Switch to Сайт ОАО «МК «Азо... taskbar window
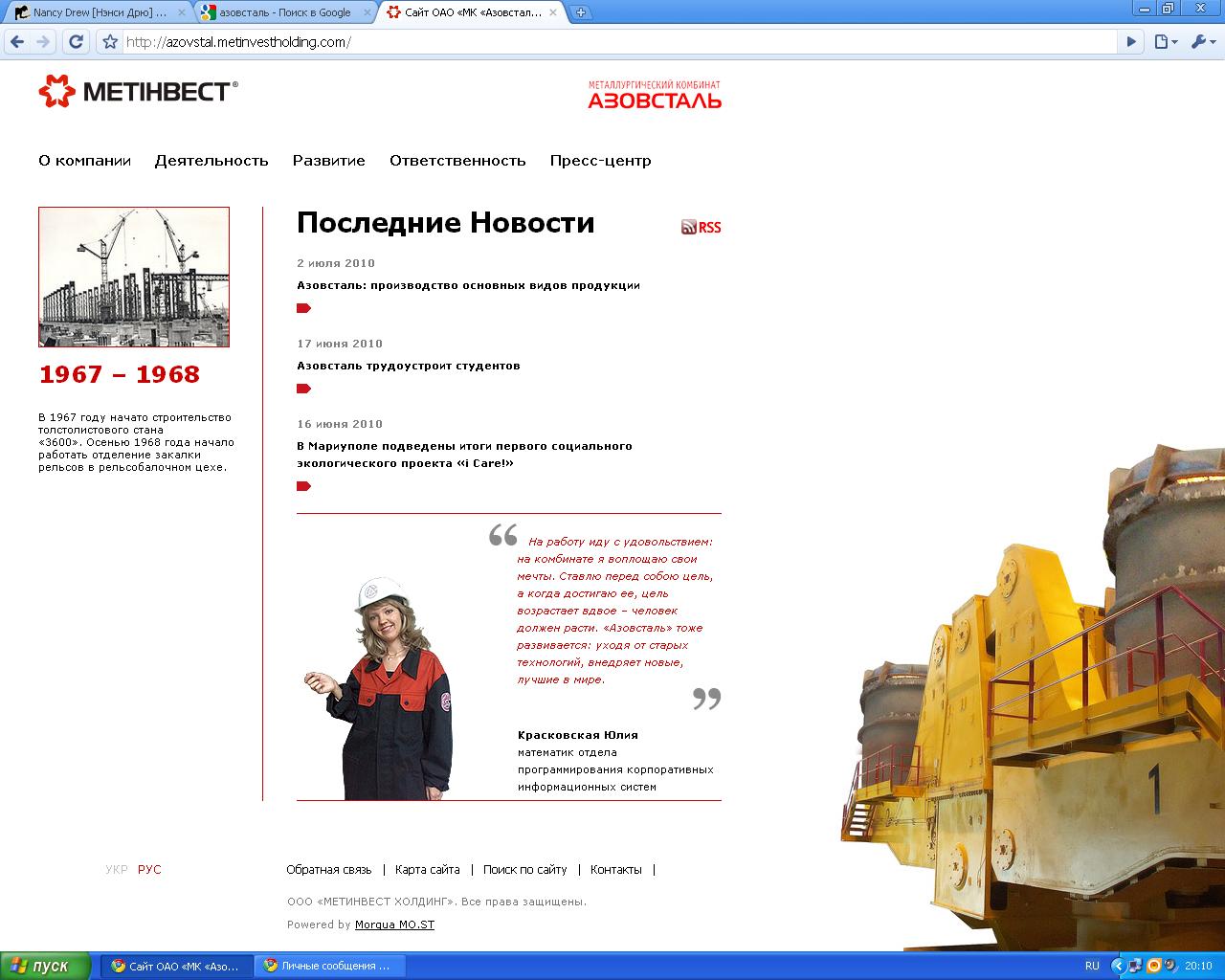 click(x=178, y=966)
